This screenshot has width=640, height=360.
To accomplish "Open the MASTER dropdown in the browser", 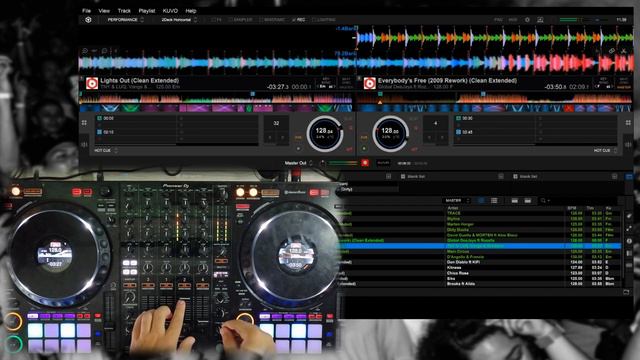I will [457, 200].
